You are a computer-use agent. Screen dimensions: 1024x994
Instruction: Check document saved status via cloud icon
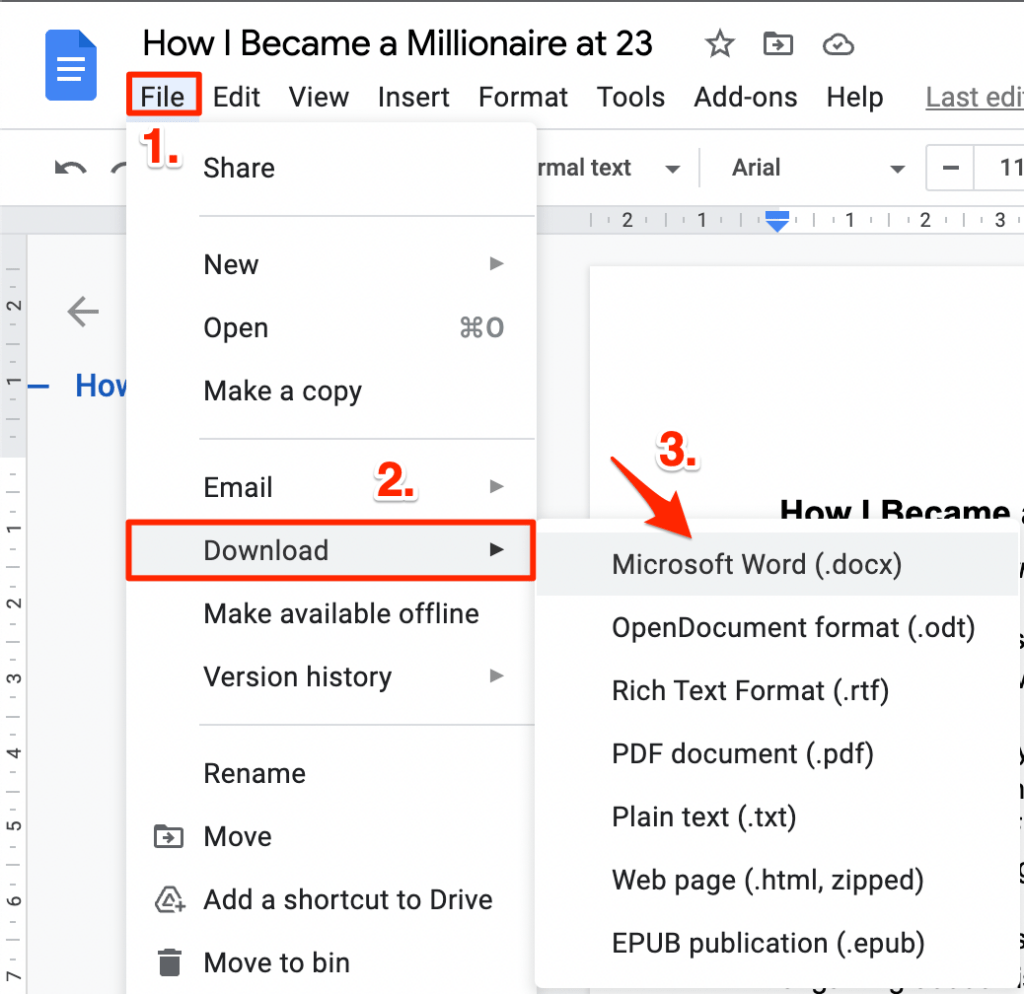tap(837, 44)
